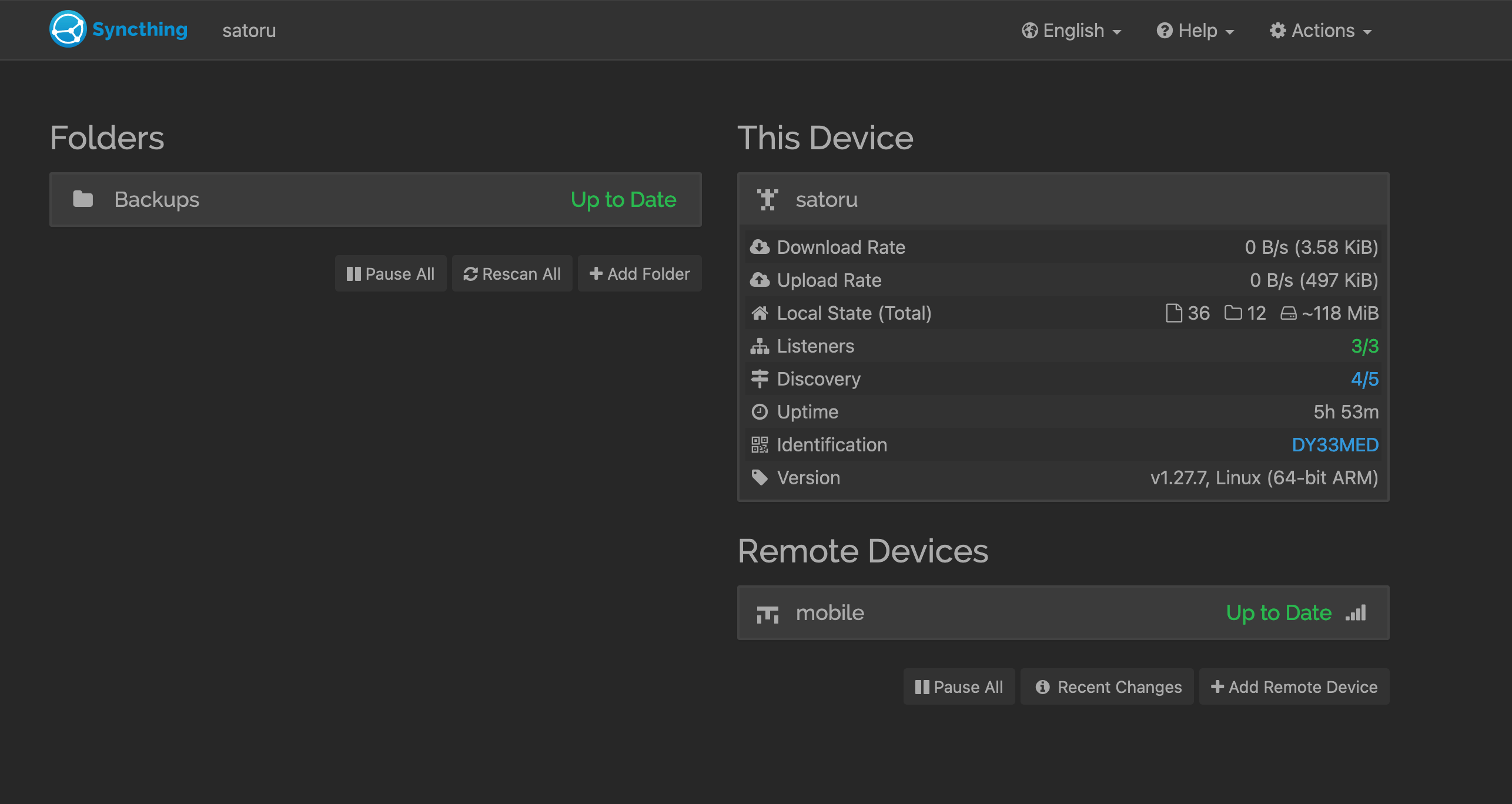The width and height of the screenshot is (1512, 804).
Task: Click the Download Rate cloud icon
Action: (x=760, y=247)
